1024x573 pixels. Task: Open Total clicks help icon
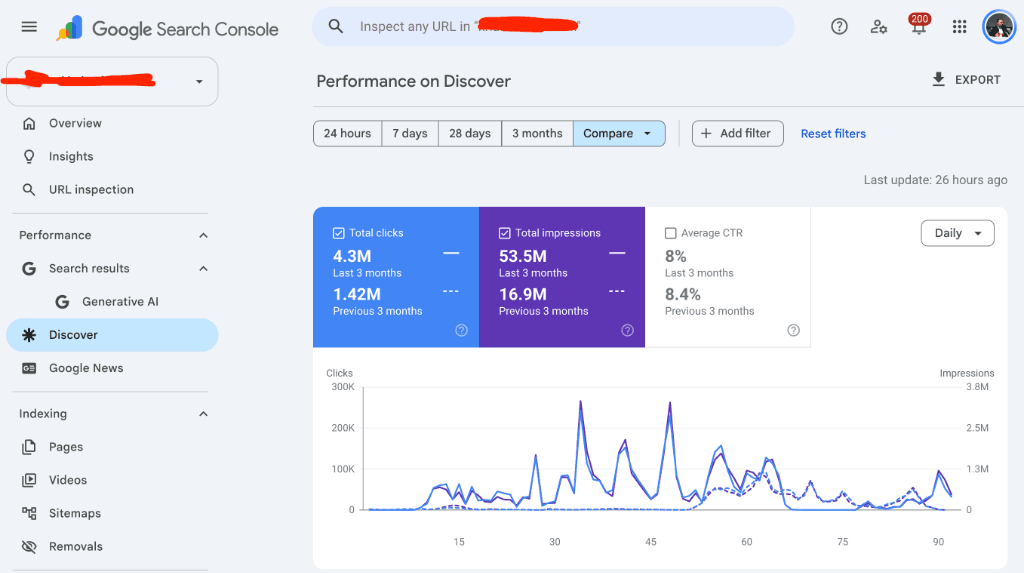pos(462,331)
